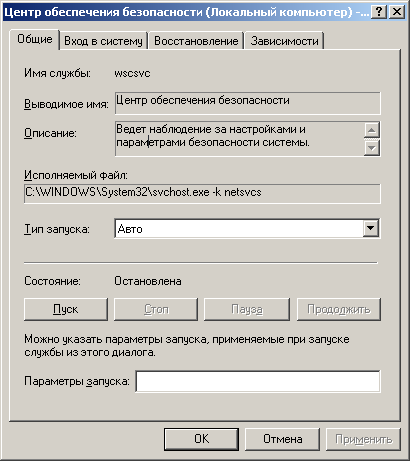Click the Авто startup type combo box
The width and height of the screenshot is (410, 461).
point(247,229)
